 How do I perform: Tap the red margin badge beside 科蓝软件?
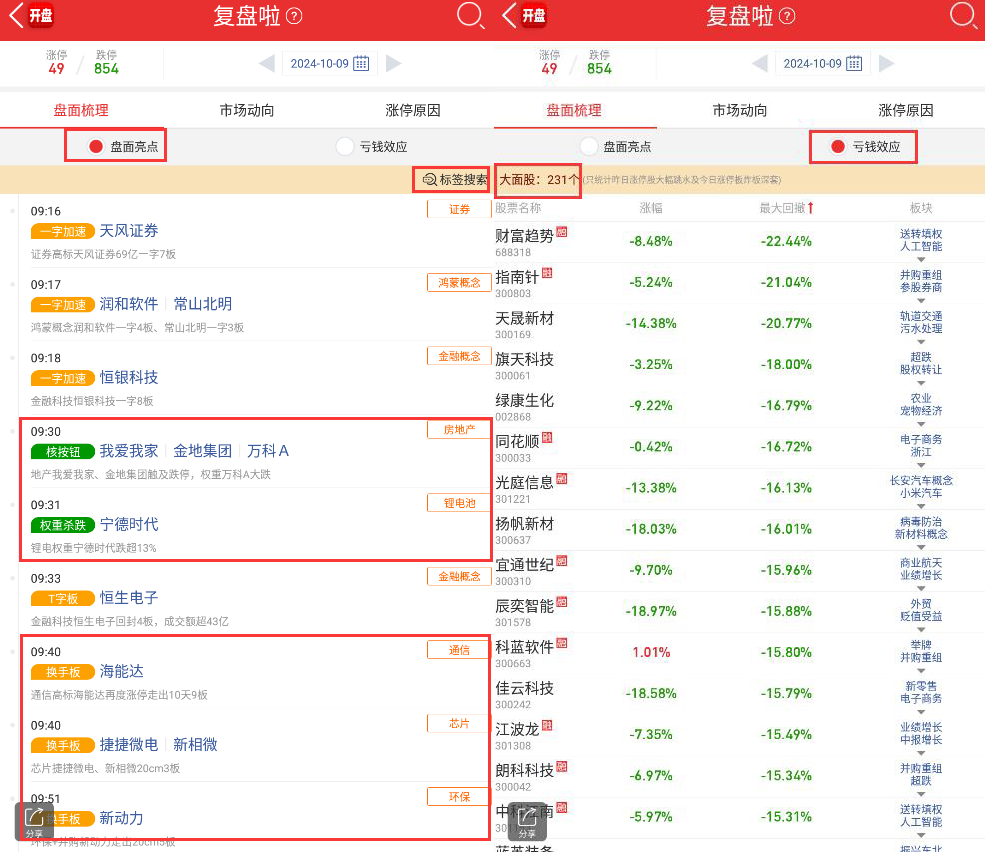point(562,643)
